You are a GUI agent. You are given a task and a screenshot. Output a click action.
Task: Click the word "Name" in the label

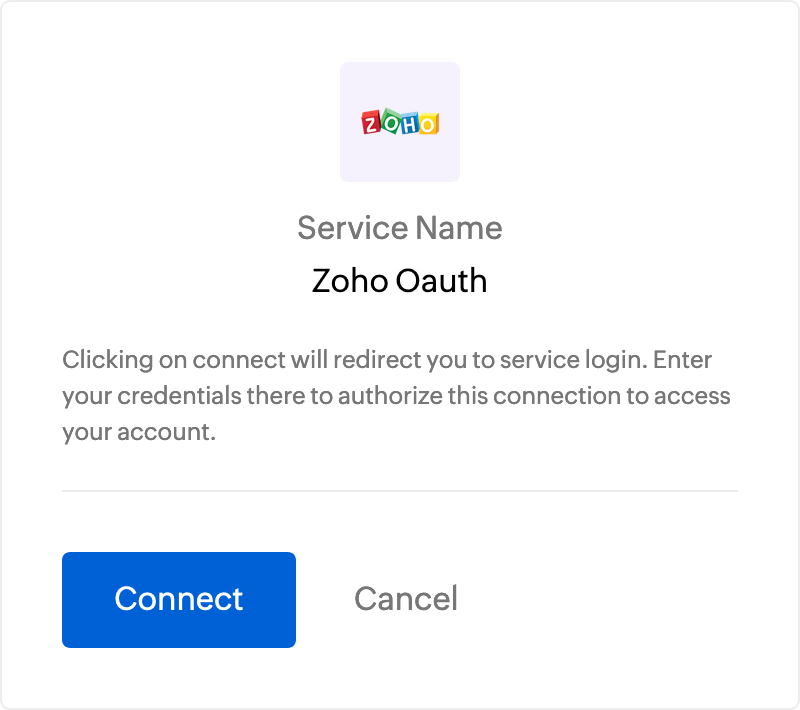[459, 228]
